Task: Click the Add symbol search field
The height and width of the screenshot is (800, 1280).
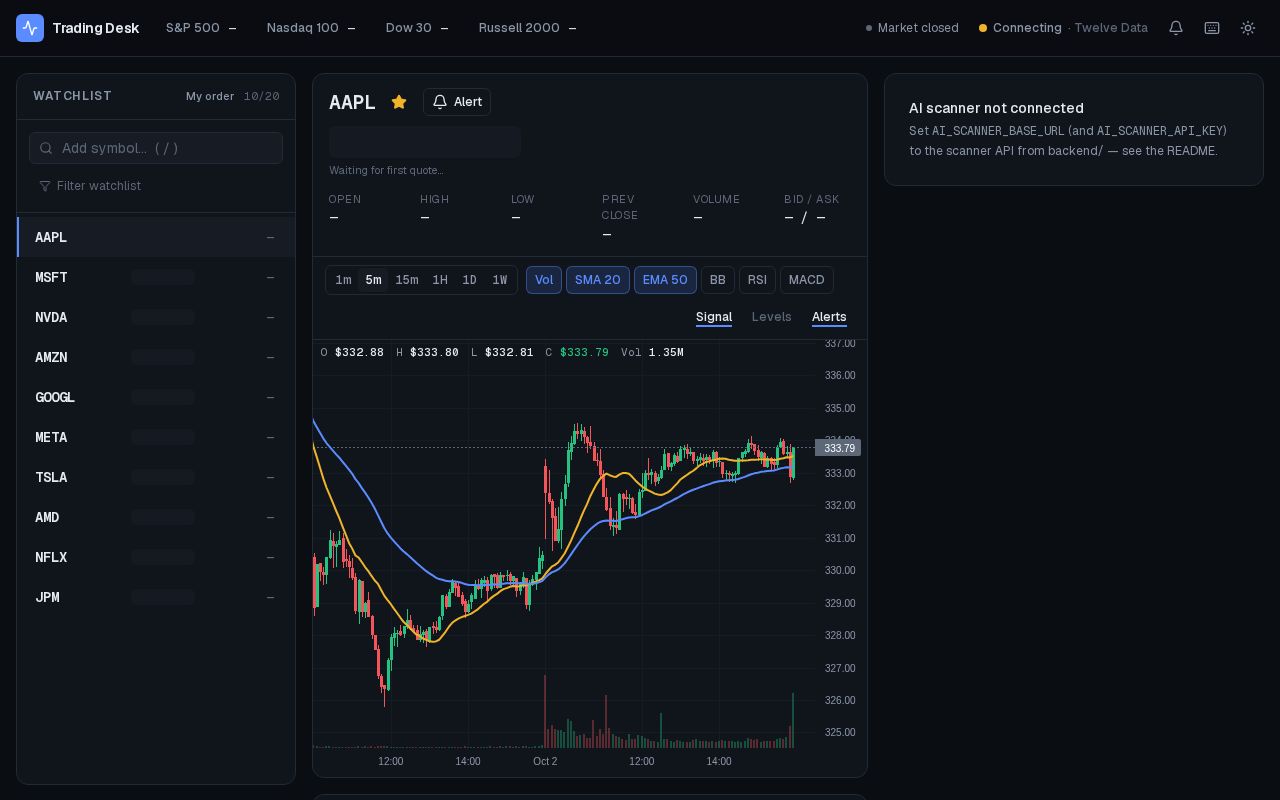Action: tap(156, 148)
